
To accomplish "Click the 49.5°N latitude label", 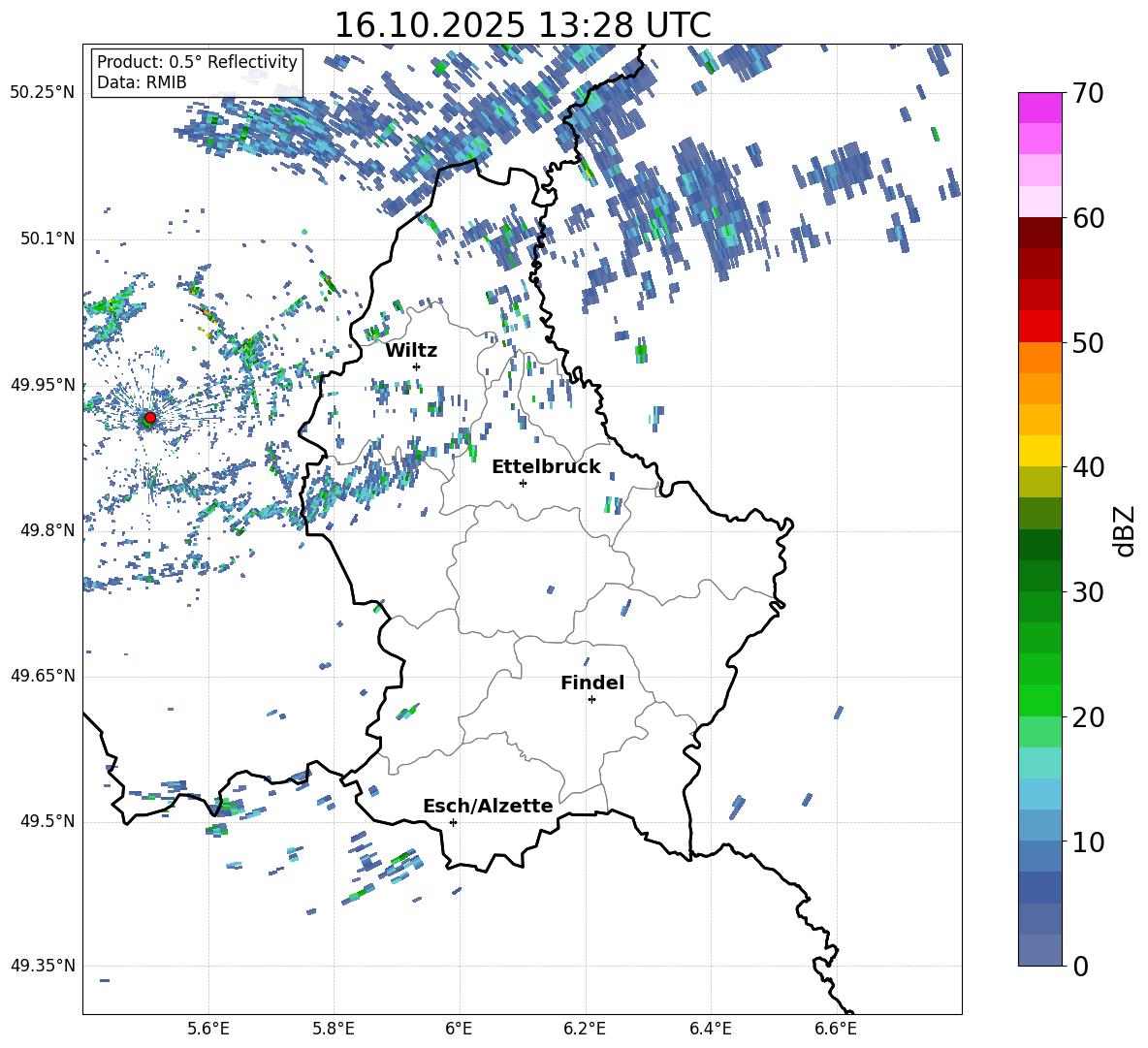I will [47, 821].
